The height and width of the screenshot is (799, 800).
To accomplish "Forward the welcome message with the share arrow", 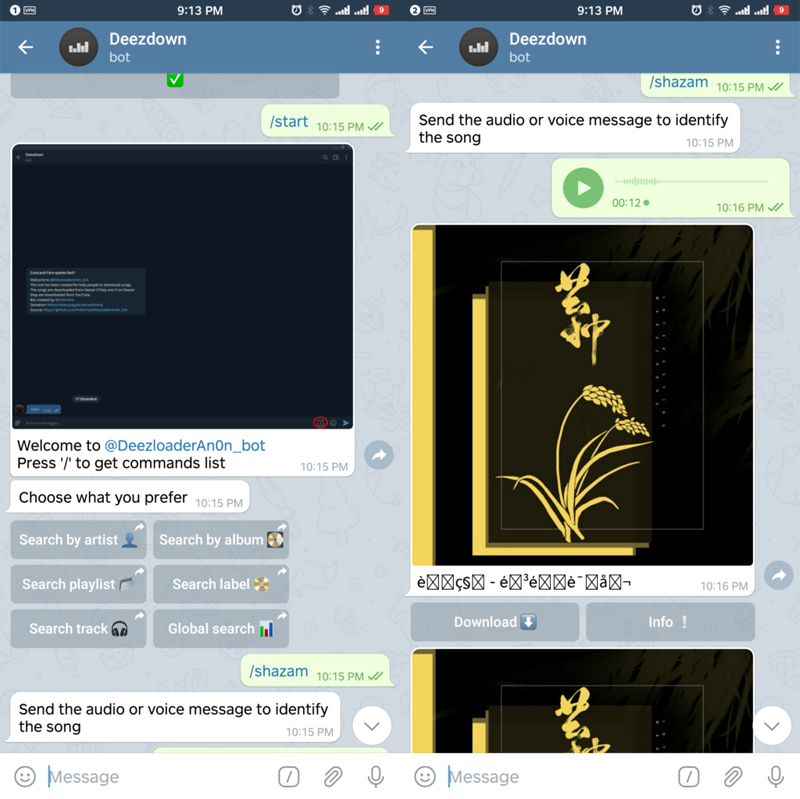I will click(x=379, y=455).
